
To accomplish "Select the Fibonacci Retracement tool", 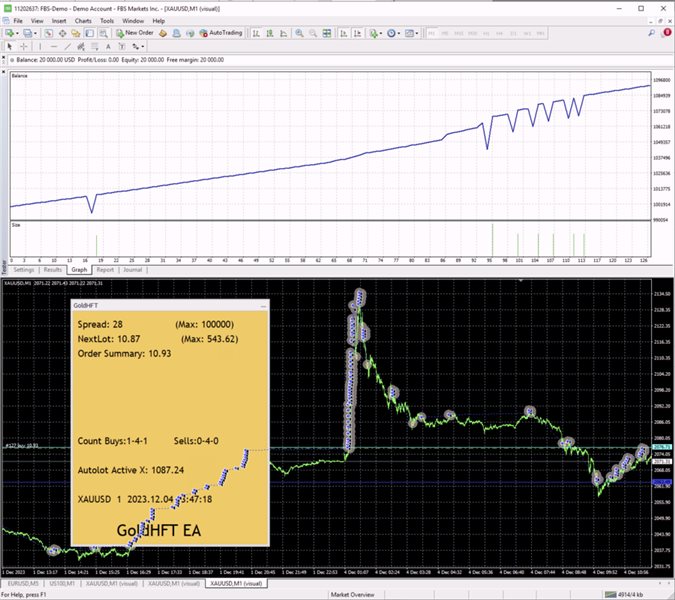I will point(94,46).
